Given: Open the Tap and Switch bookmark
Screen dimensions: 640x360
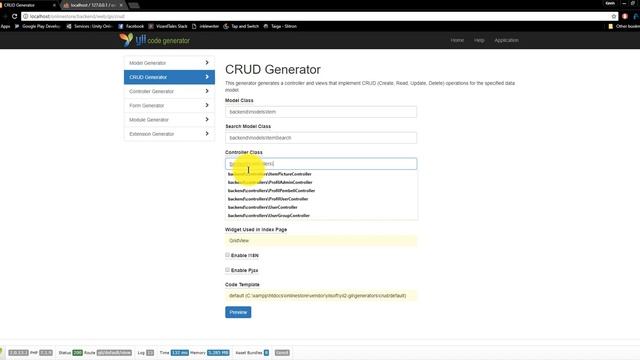Looking at the screenshot, I should [x=241, y=26].
